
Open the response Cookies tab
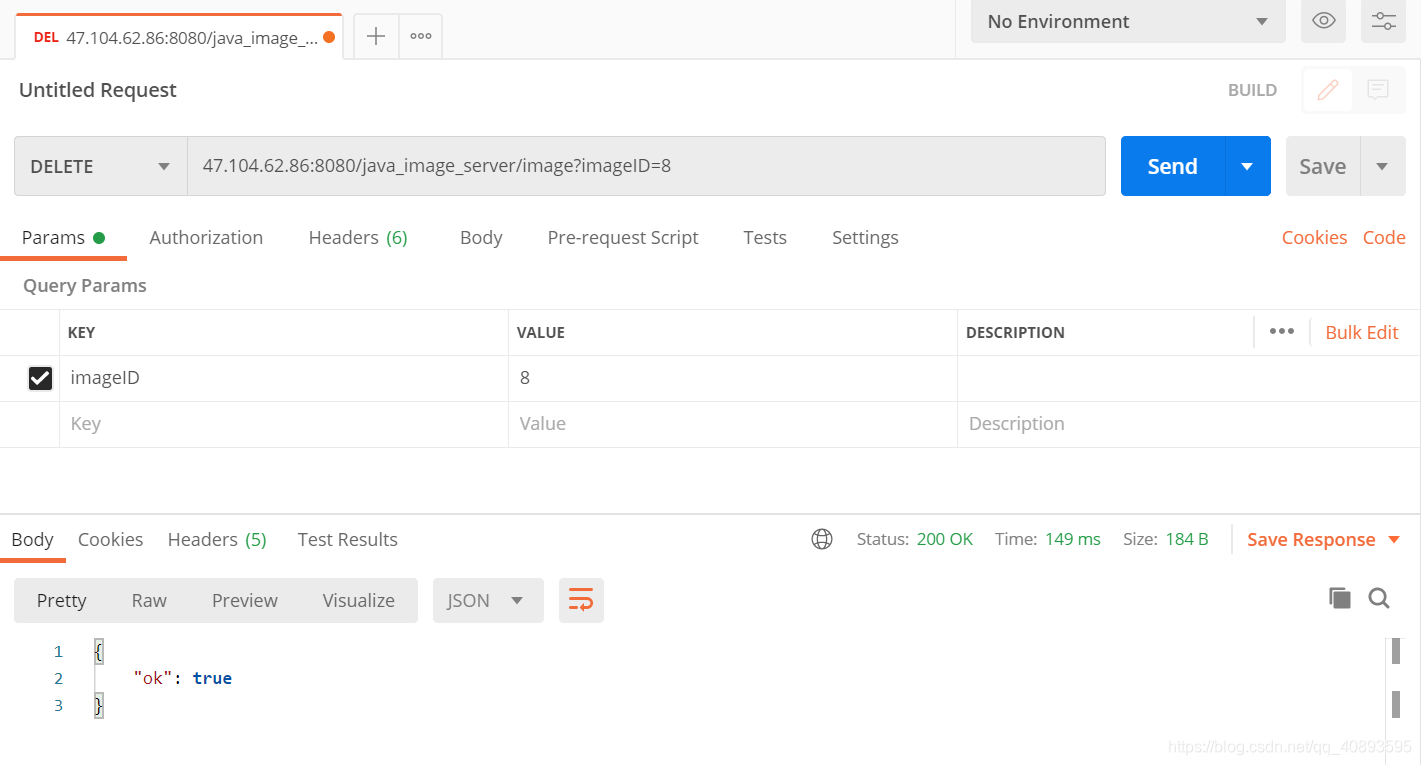(x=110, y=539)
